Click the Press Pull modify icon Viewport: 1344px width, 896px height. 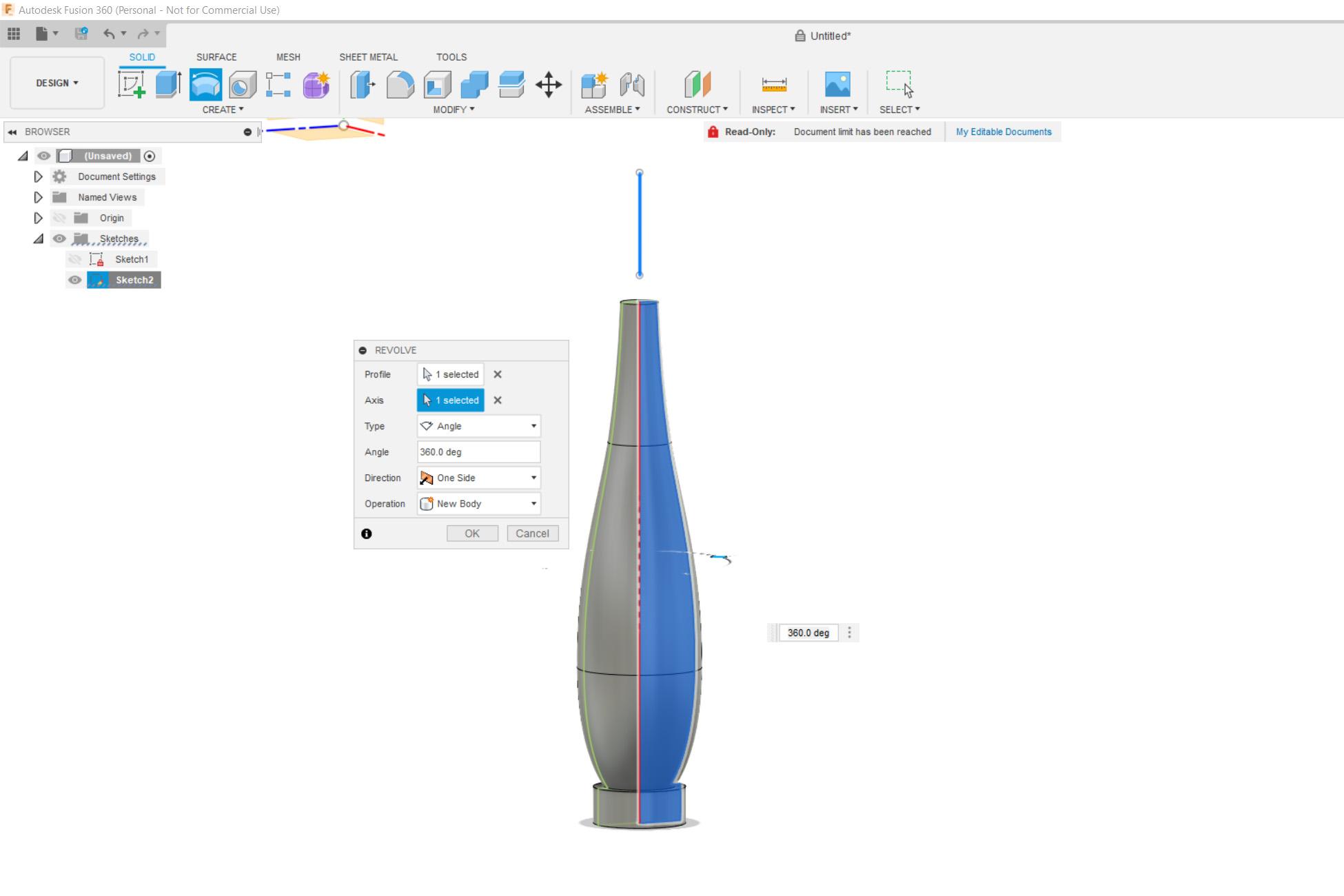(x=363, y=85)
